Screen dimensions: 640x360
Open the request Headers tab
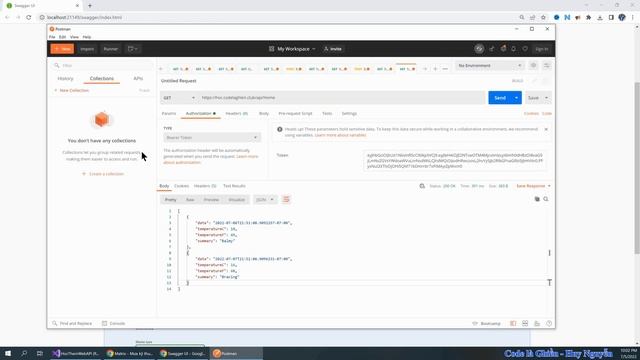[237, 113]
